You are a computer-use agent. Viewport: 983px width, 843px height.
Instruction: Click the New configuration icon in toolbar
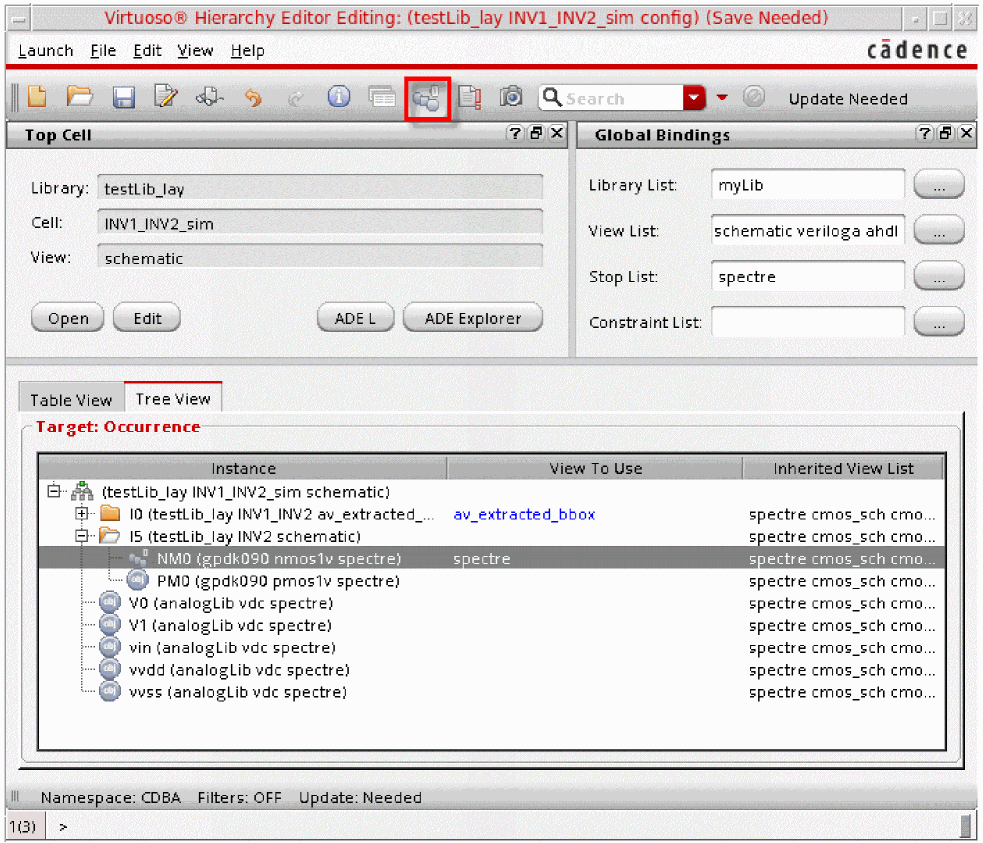point(37,97)
